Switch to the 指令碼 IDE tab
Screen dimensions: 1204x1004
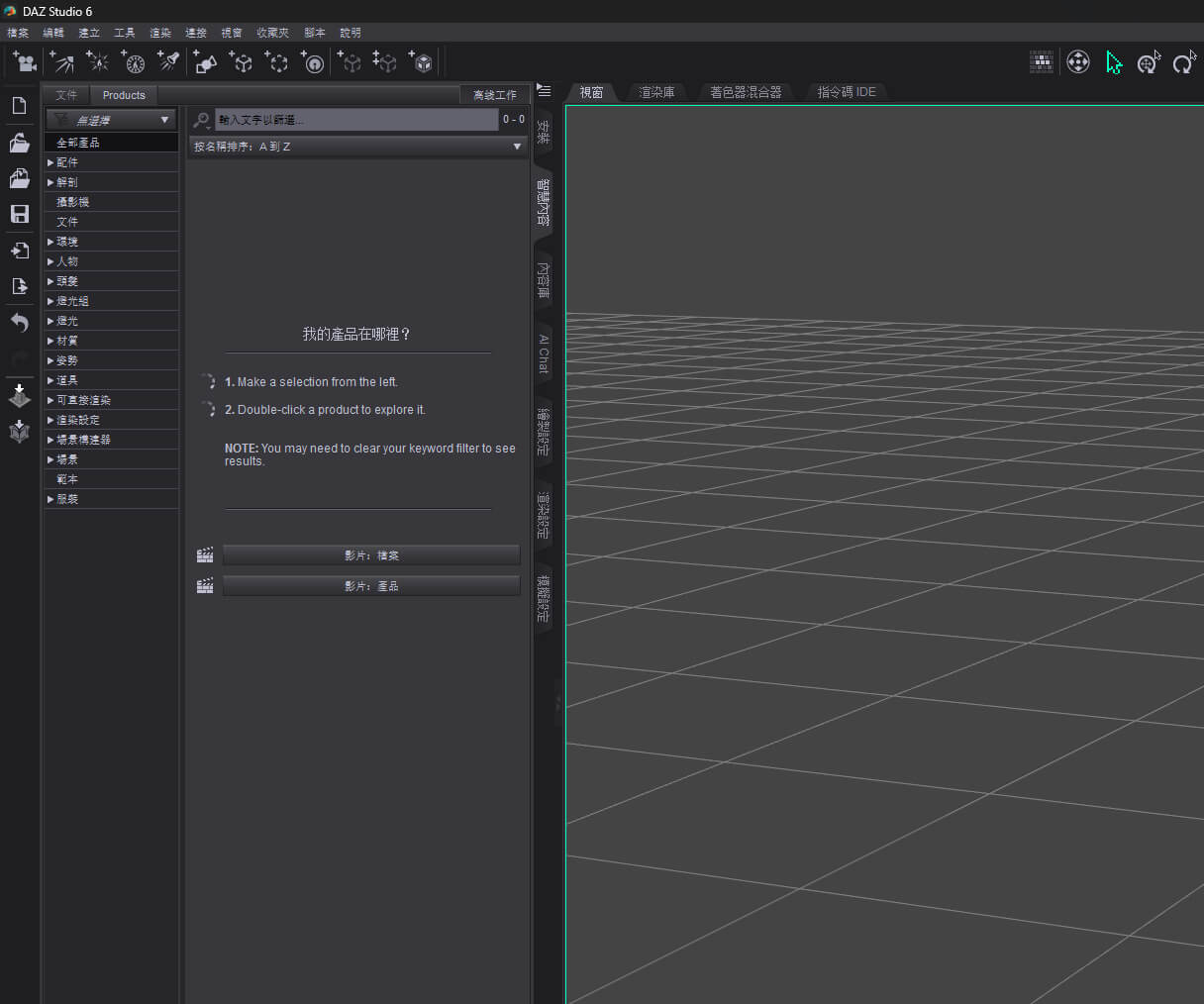point(847,92)
